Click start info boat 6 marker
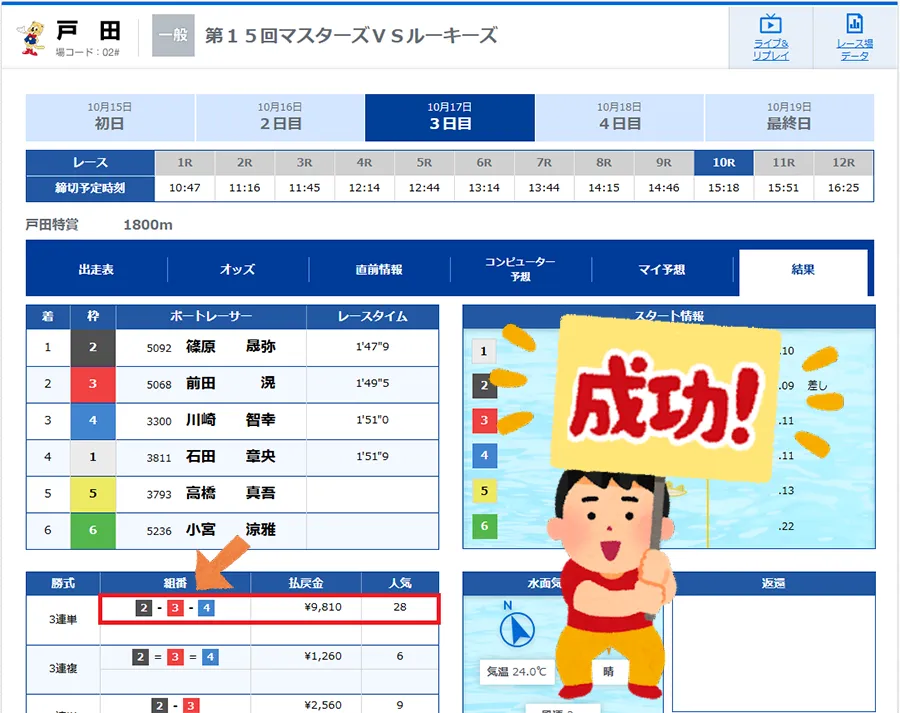Screen dimensions: 900x713 pos(484,526)
